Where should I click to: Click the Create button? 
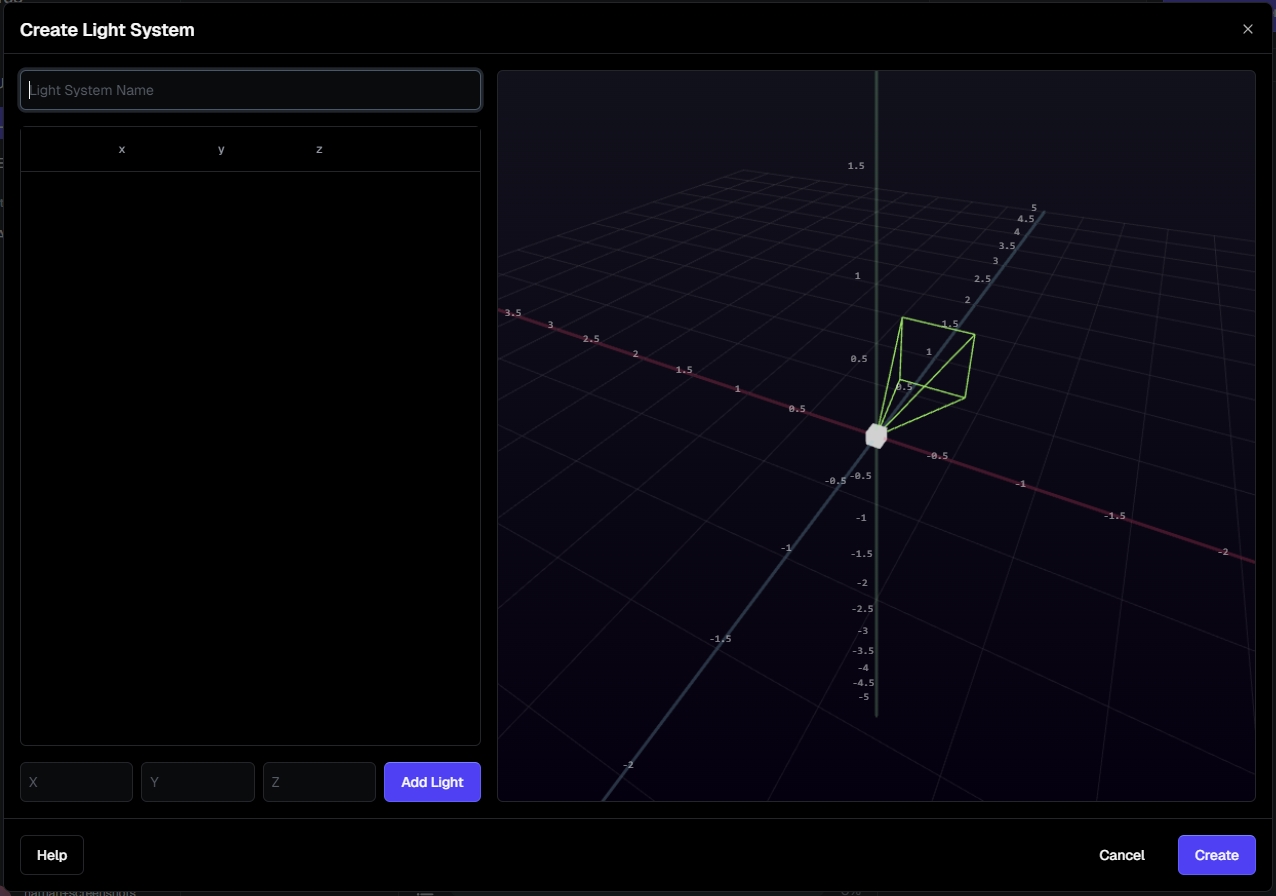tap(1216, 855)
